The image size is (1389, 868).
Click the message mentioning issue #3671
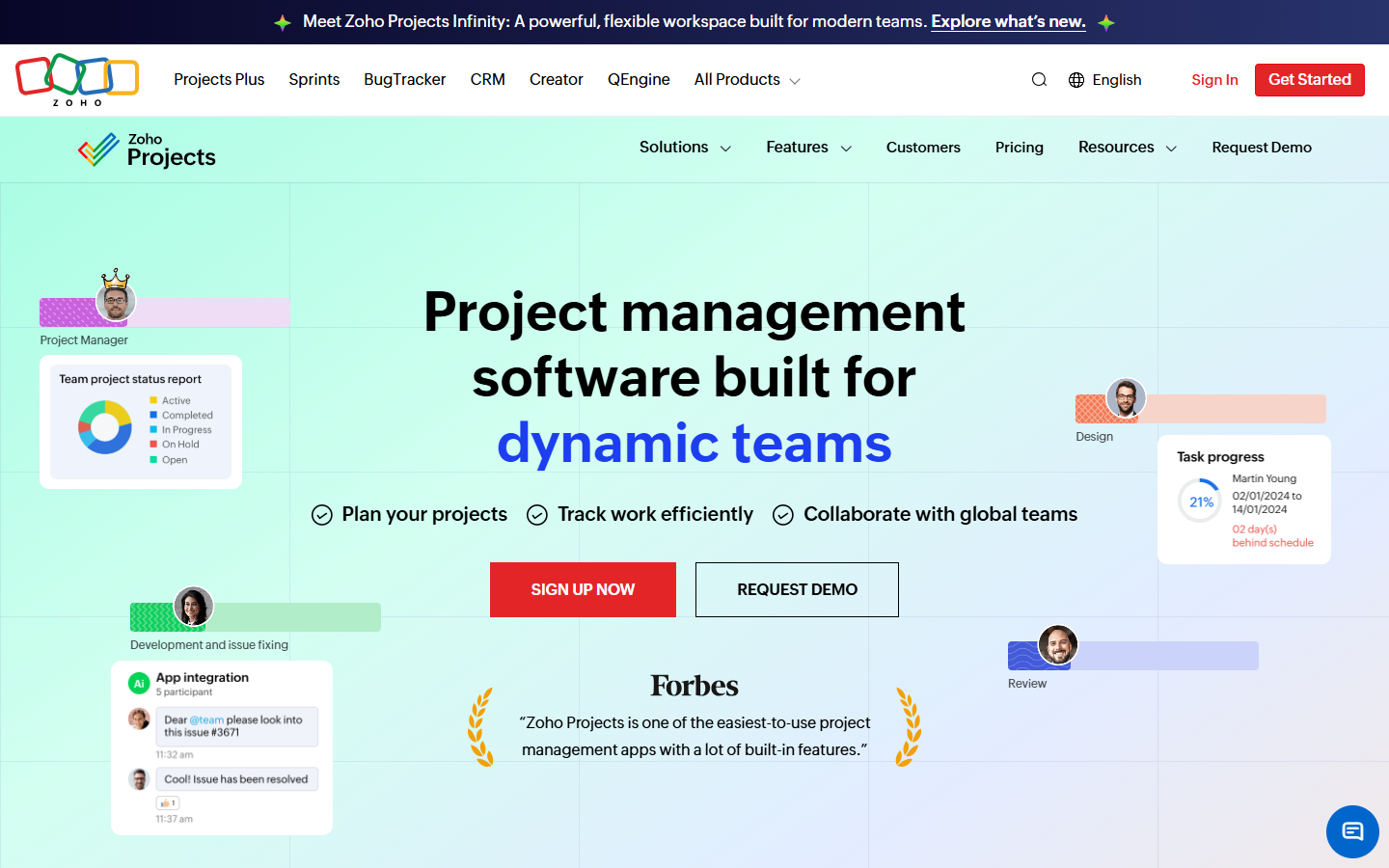point(236,726)
